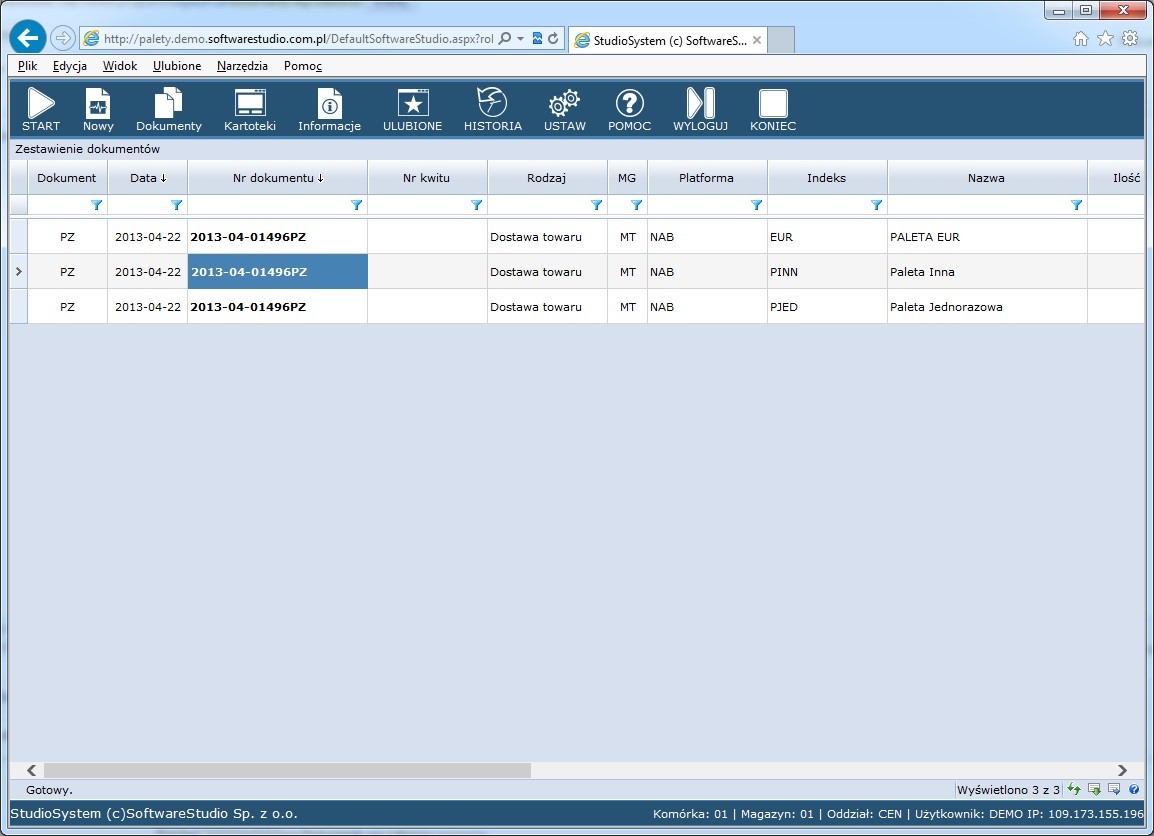Open the Widok menu

(120, 65)
